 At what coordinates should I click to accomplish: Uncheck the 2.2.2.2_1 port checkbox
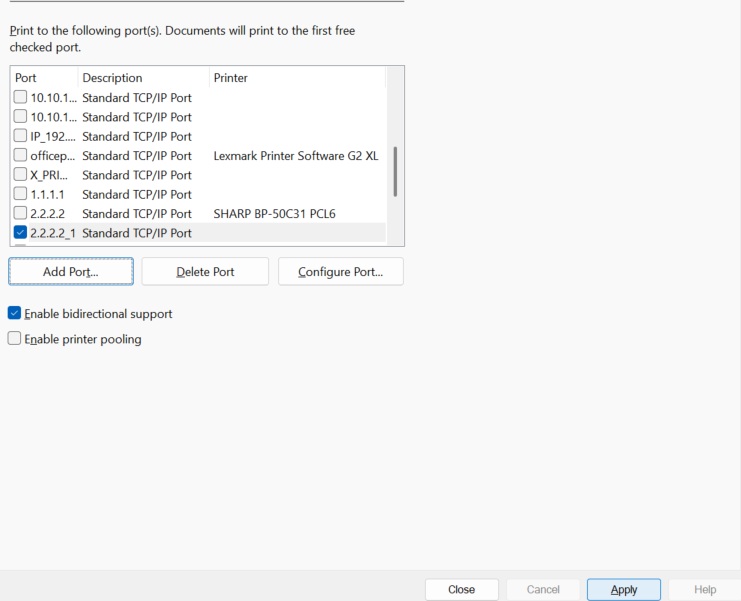tap(21, 233)
